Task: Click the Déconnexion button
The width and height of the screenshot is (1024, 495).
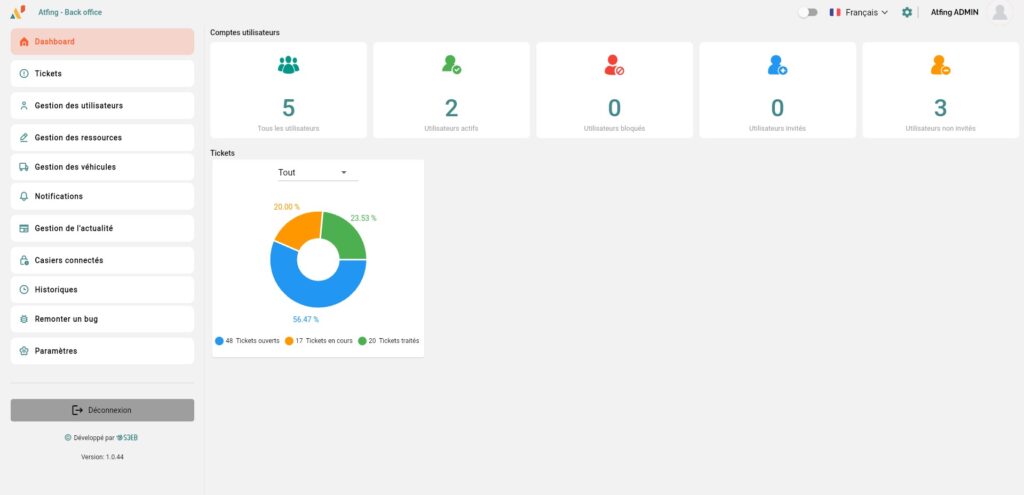Action: click(102, 410)
